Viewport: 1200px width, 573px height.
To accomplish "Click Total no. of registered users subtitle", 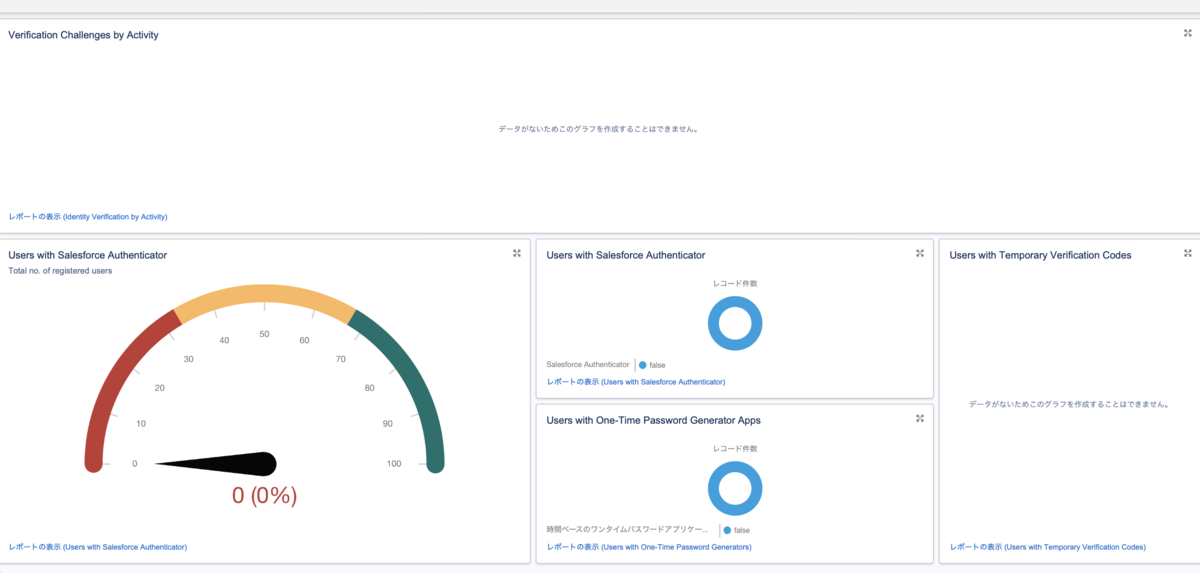I will (60, 271).
